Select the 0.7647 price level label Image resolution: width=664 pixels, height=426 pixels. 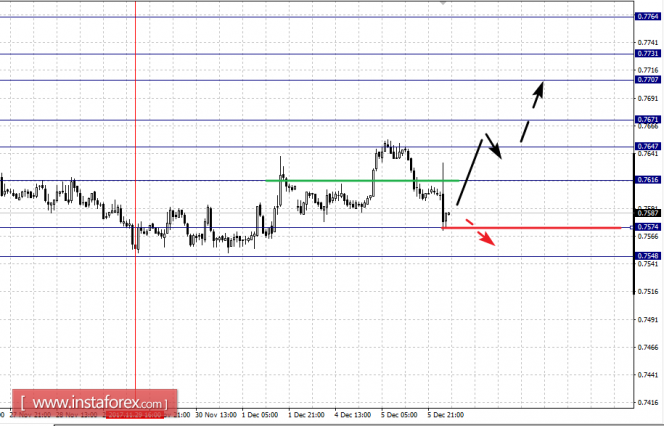pos(648,147)
